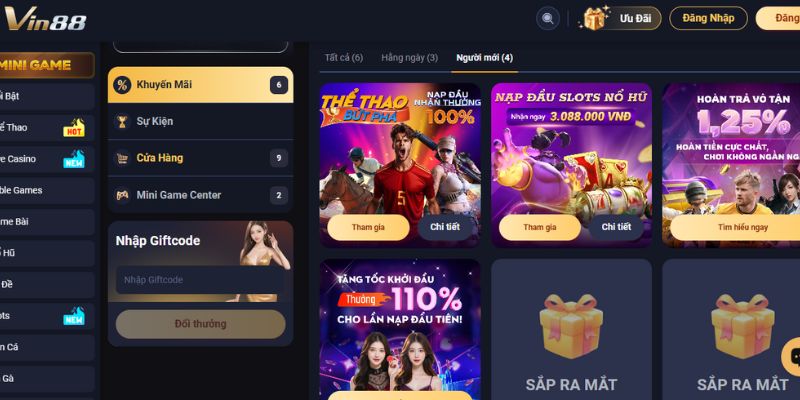Open the 110% Tăng Tốc Khởi Đầu promo banner

point(399,329)
